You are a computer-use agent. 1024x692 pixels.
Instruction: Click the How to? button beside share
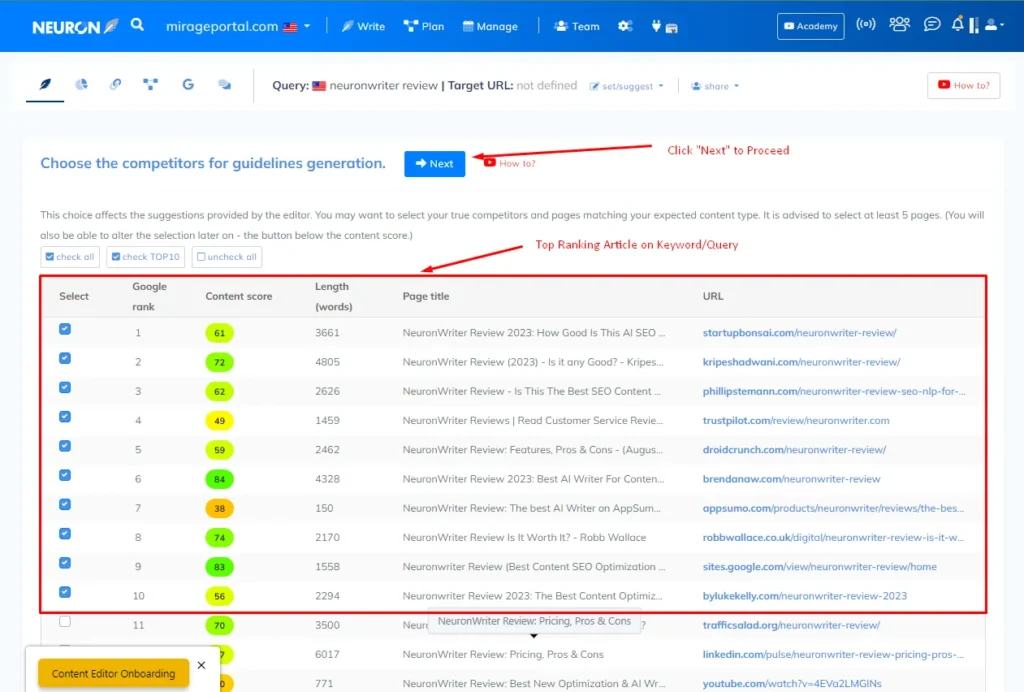pyautogui.click(x=963, y=86)
